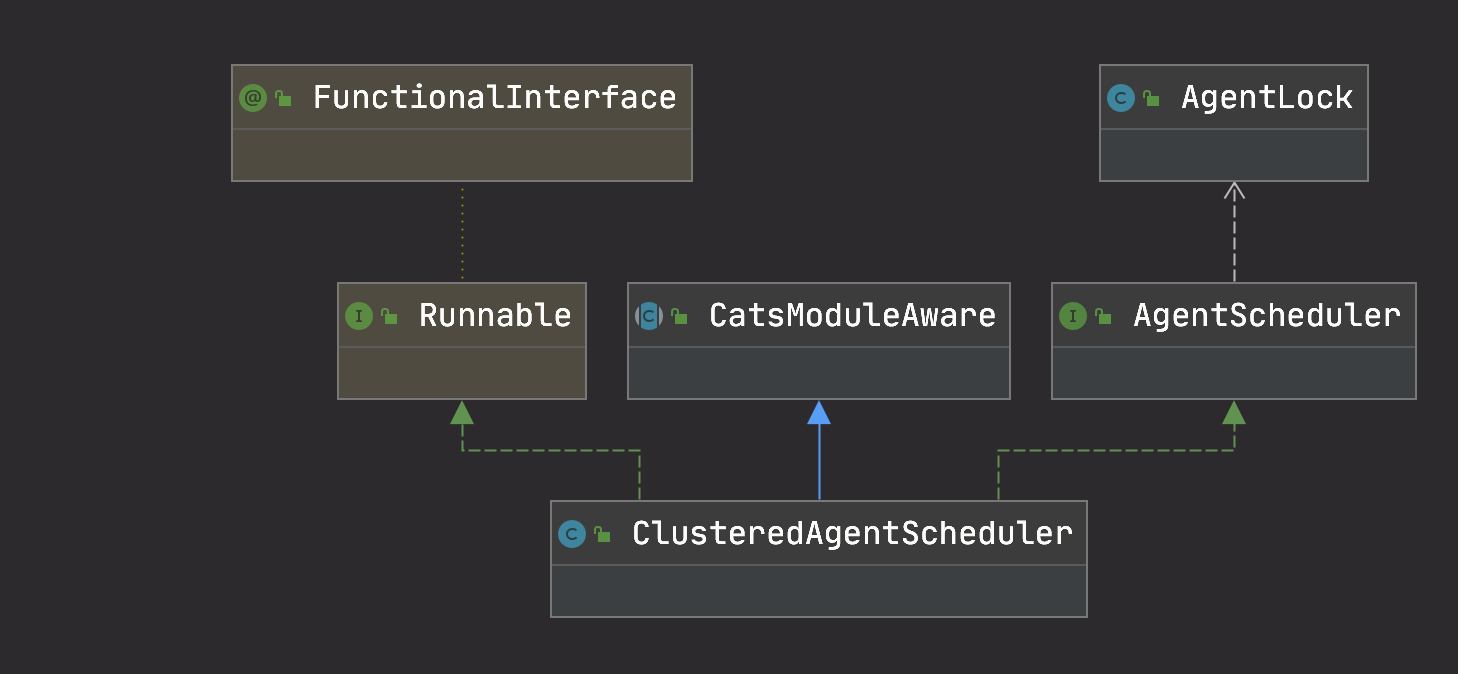Screen dimensions: 1458x674
Task: Click the interface icon next to Runnable
Action: point(359,316)
